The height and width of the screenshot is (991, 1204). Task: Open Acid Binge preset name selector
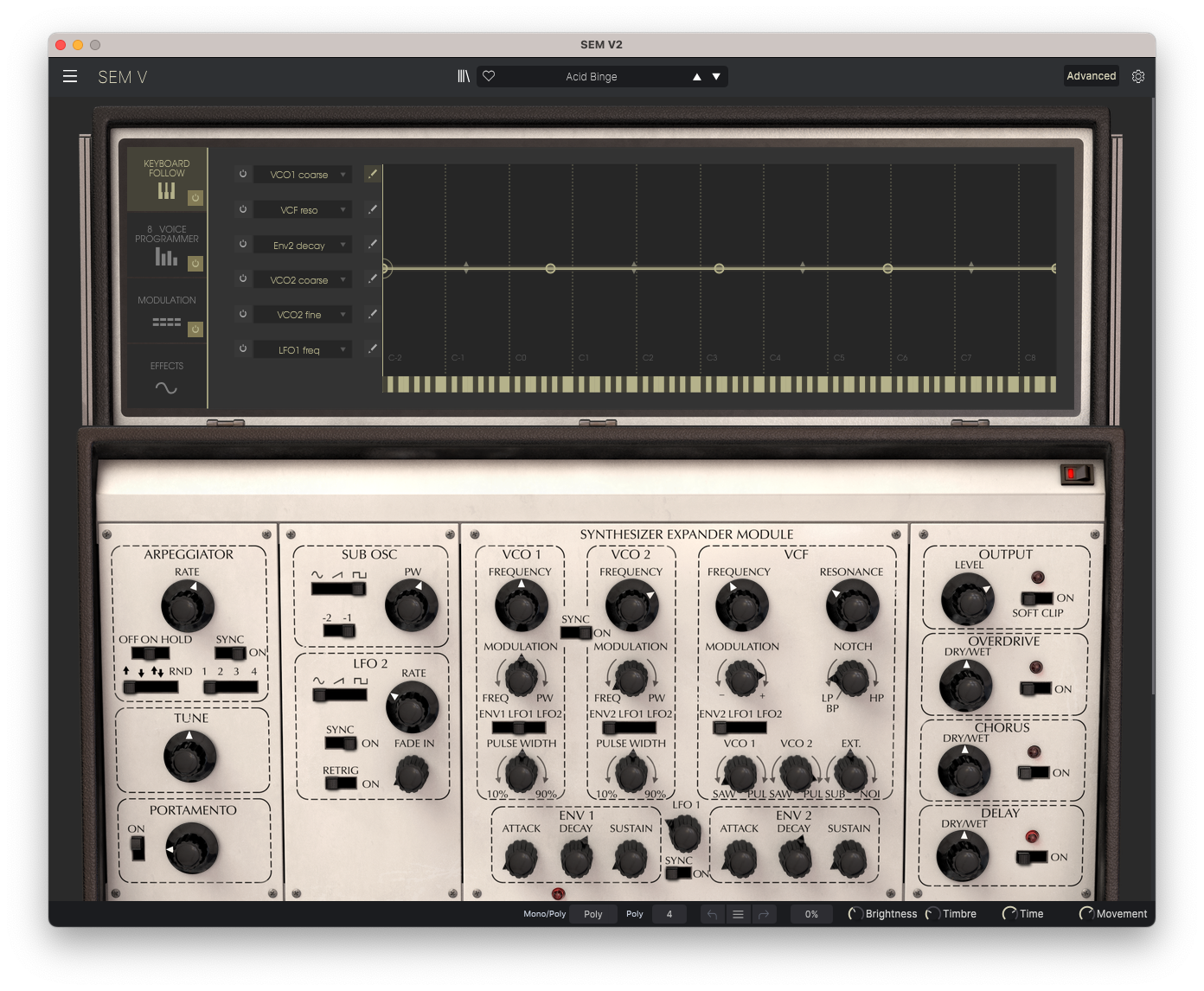(592, 77)
